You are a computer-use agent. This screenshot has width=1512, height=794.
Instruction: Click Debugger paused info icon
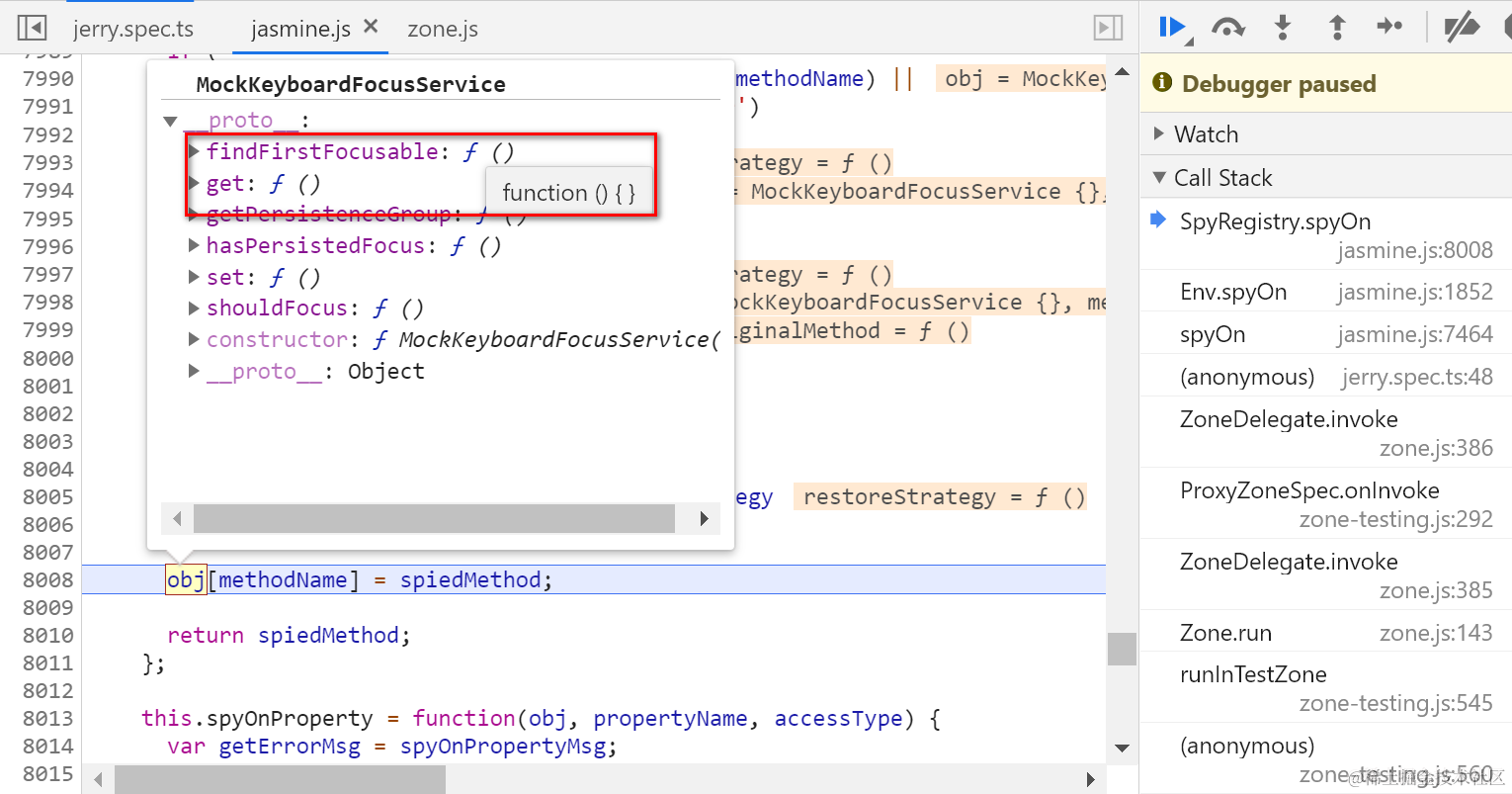(x=1162, y=83)
